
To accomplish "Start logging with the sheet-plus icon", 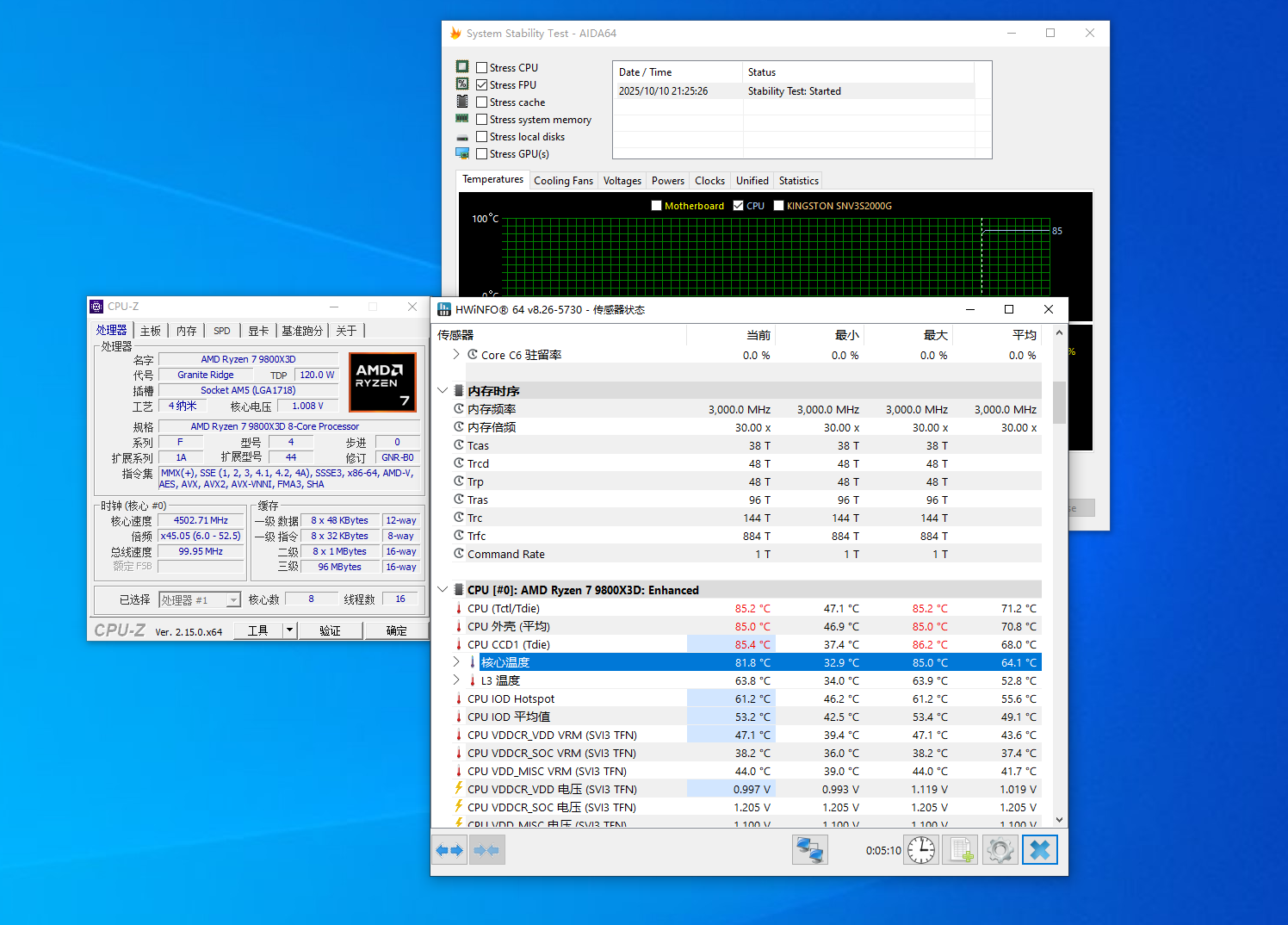I will tap(960, 850).
